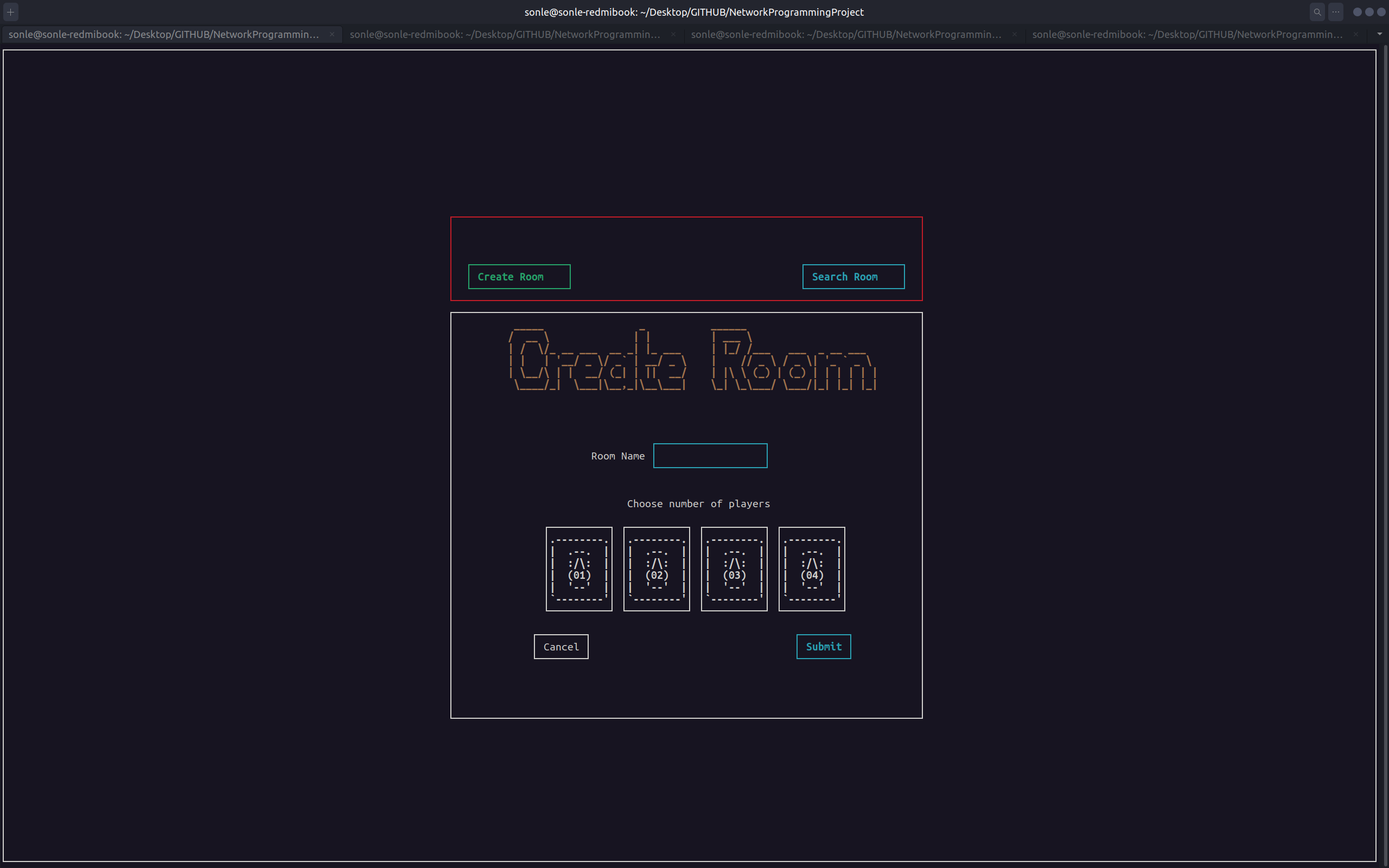The width and height of the screenshot is (1389, 868).
Task: Submit the create room form
Action: [824, 647]
